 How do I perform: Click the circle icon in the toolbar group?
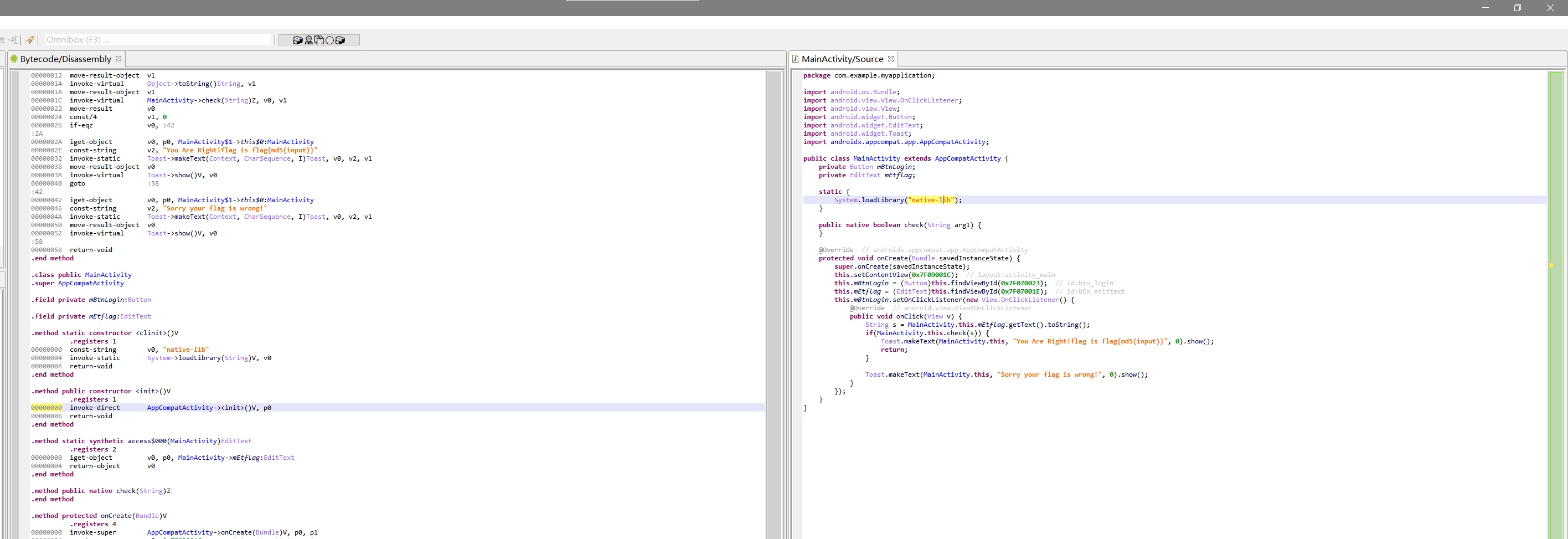coord(329,40)
